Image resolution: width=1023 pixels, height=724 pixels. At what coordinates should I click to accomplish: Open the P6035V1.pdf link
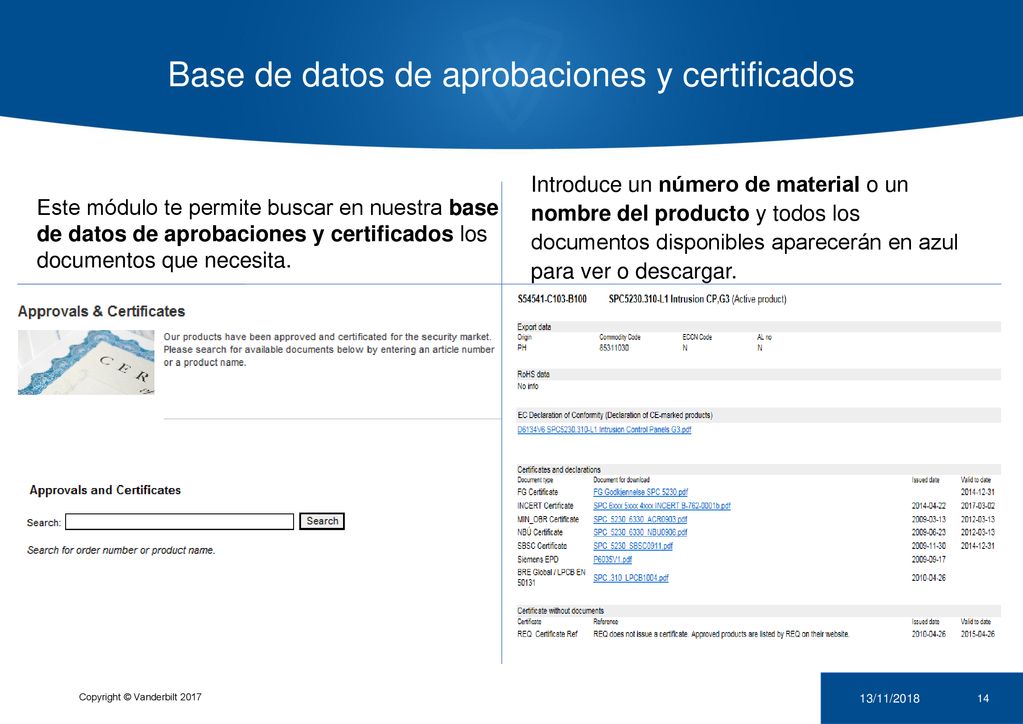(x=612, y=560)
